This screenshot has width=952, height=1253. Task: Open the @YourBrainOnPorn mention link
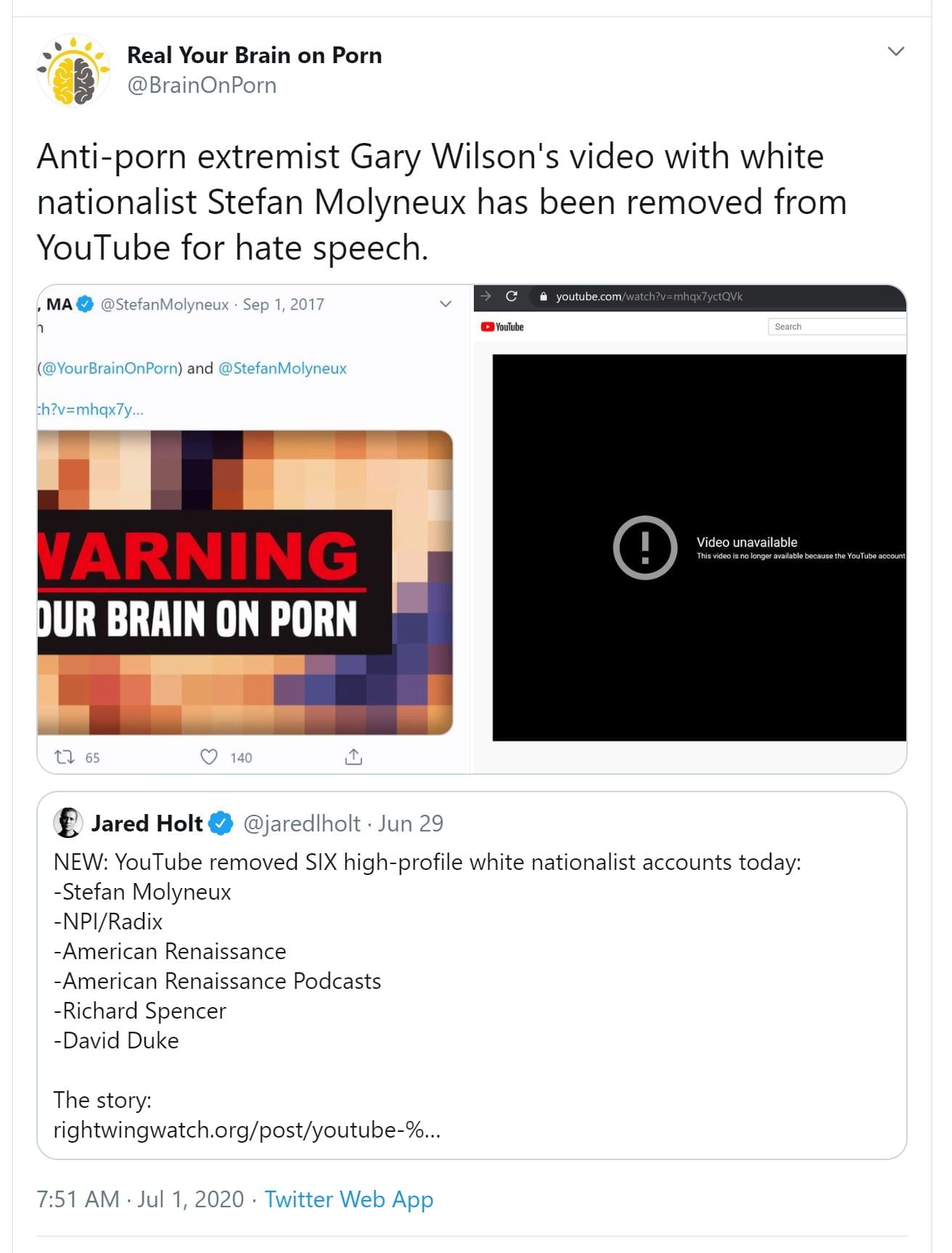(110, 368)
